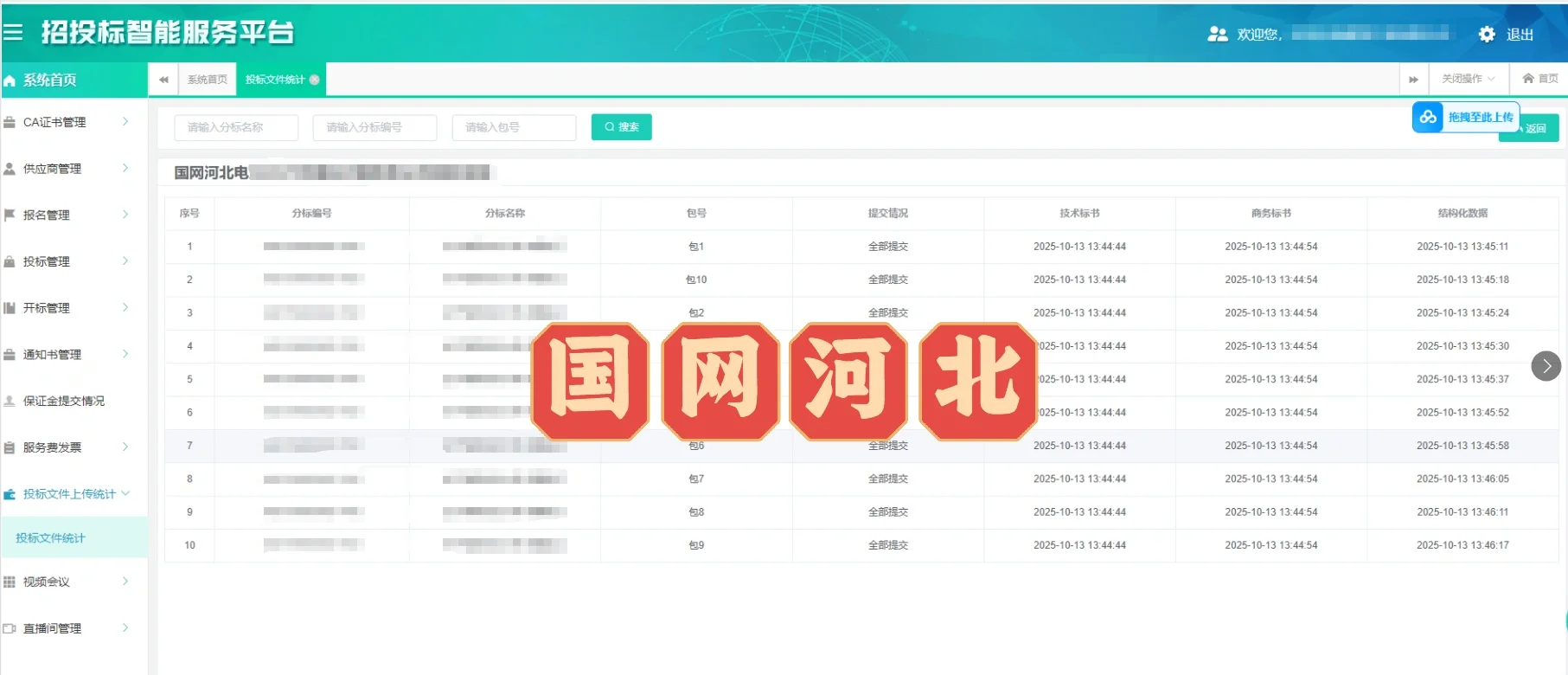
Task: Expand 投标管理 chevron
Action: (x=125, y=260)
